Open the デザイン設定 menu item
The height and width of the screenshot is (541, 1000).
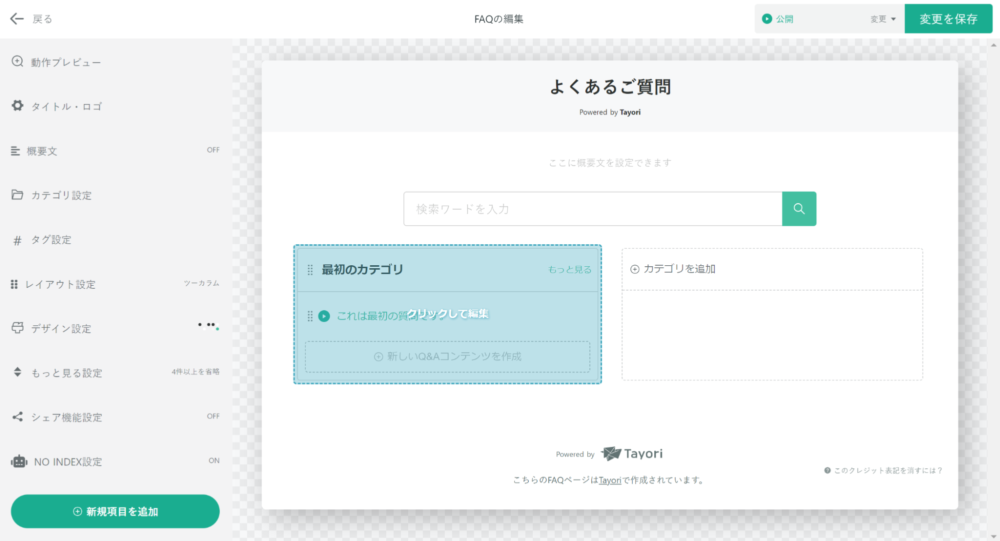pyautogui.click(x=61, y=329)
